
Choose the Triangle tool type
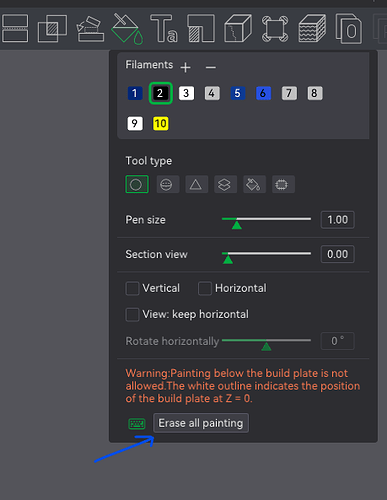coord(196,184)
